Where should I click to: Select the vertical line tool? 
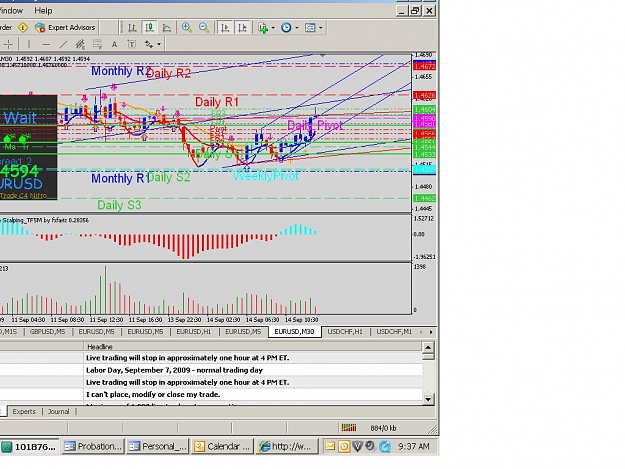(29, 44)
